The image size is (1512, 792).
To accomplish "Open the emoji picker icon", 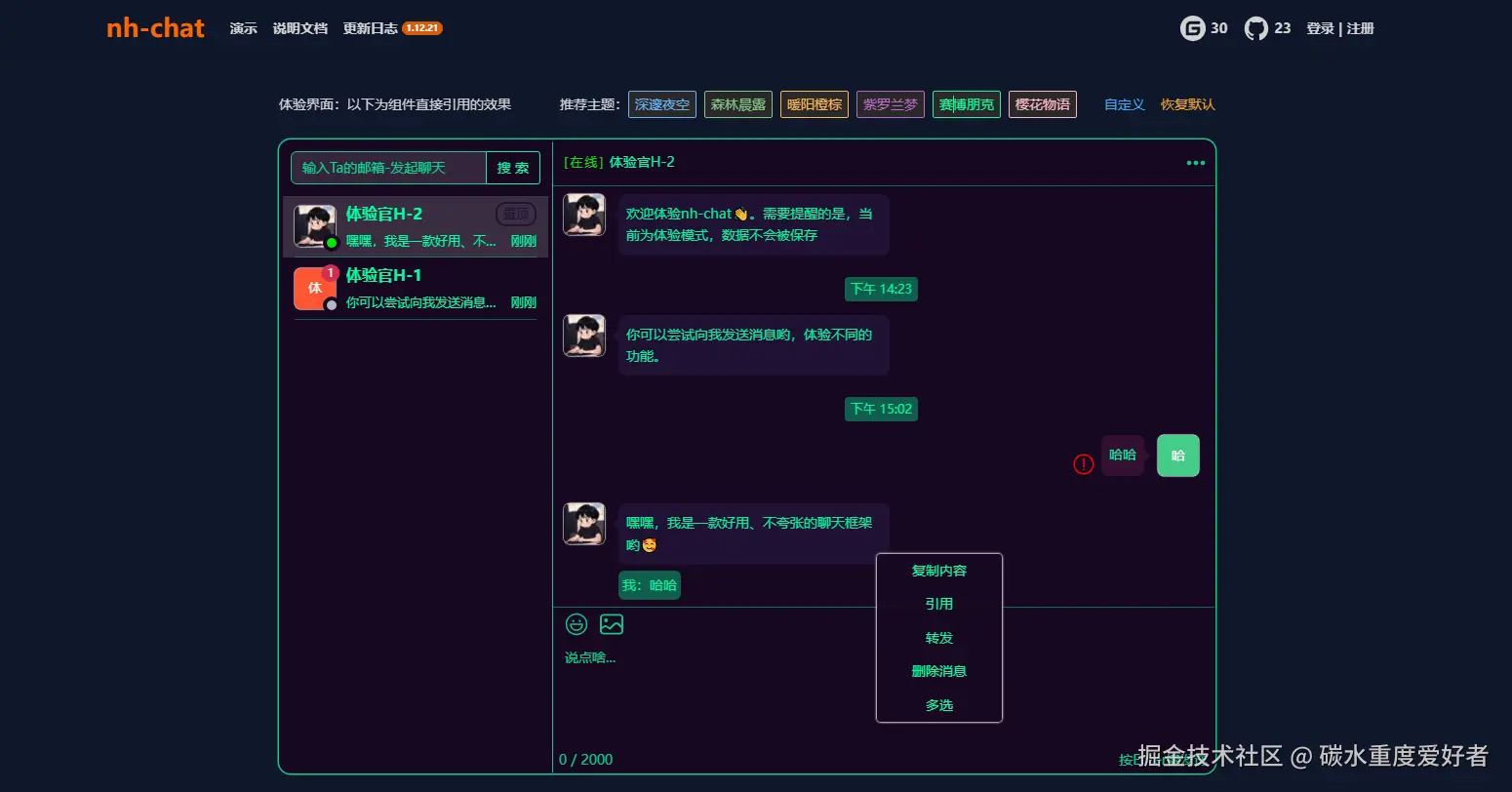I will click(x=577, y=624).
